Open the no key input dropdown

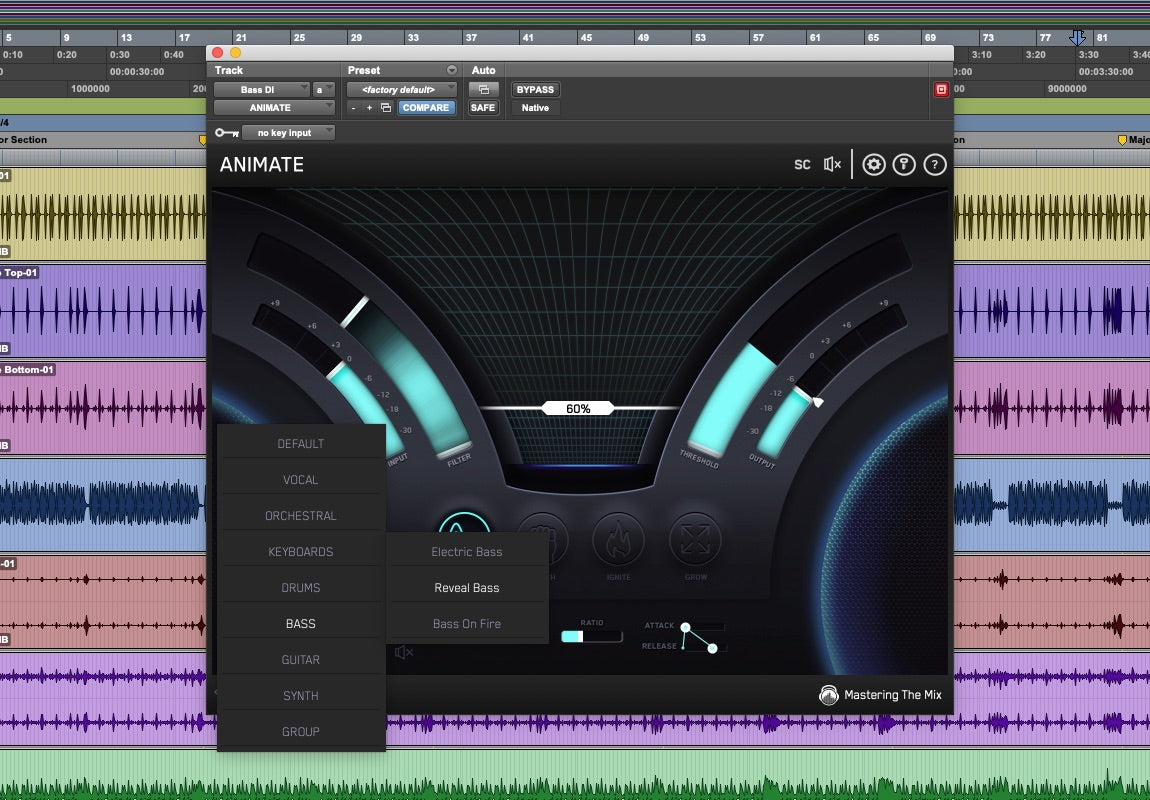[288, 133]
